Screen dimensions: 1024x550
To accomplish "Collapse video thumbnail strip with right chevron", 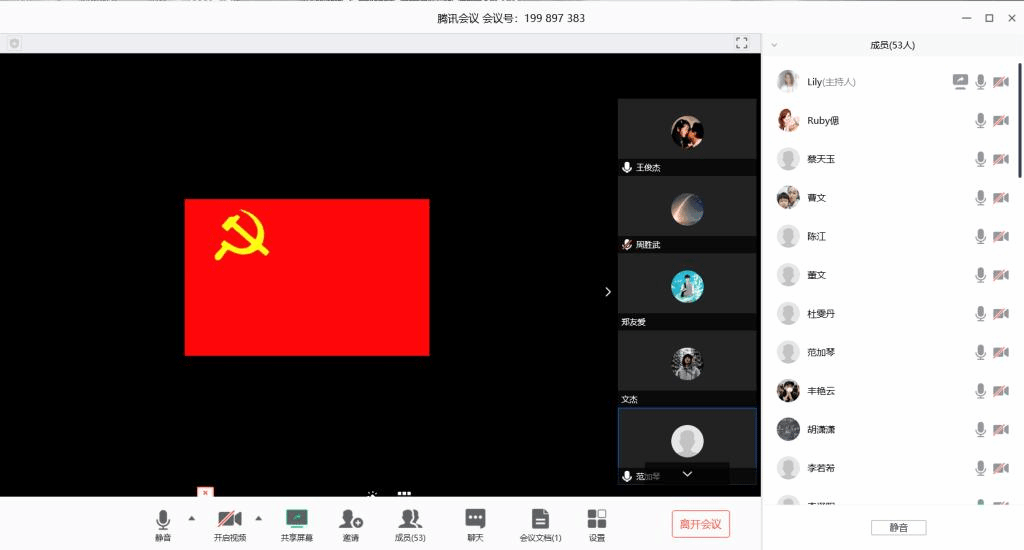I will (608, 291).
